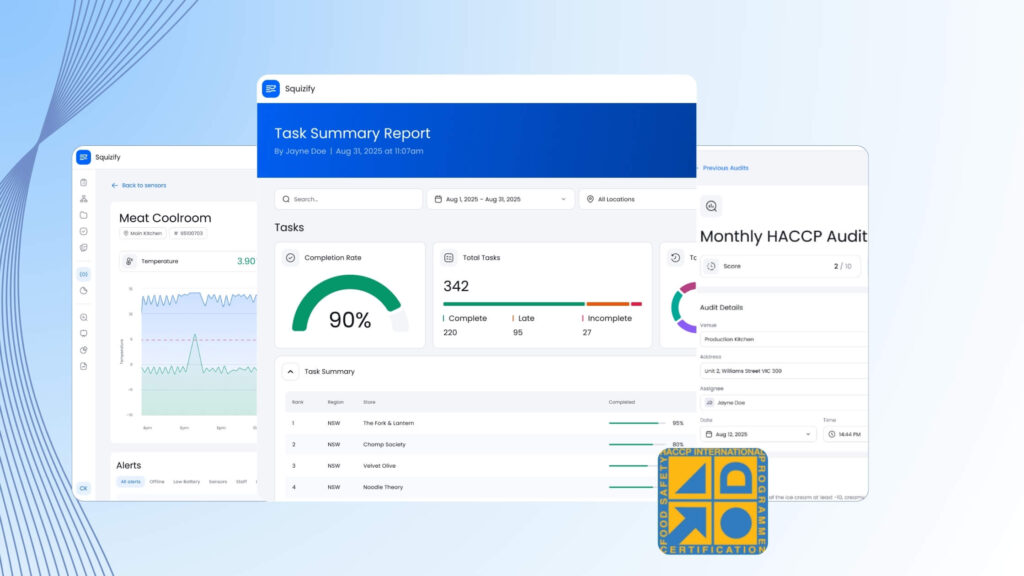Switch to the Low Battery alerts tab
1024x576 pixels.
click(186, 482)
